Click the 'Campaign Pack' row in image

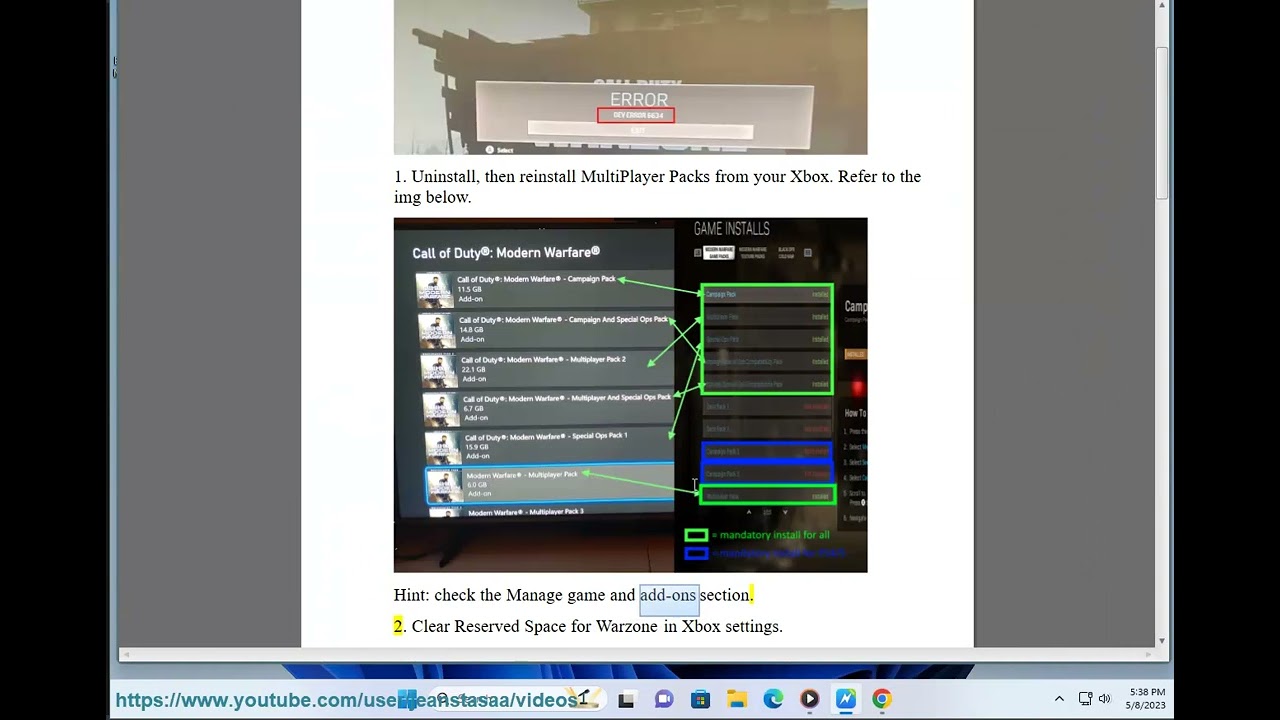[545, 289]
